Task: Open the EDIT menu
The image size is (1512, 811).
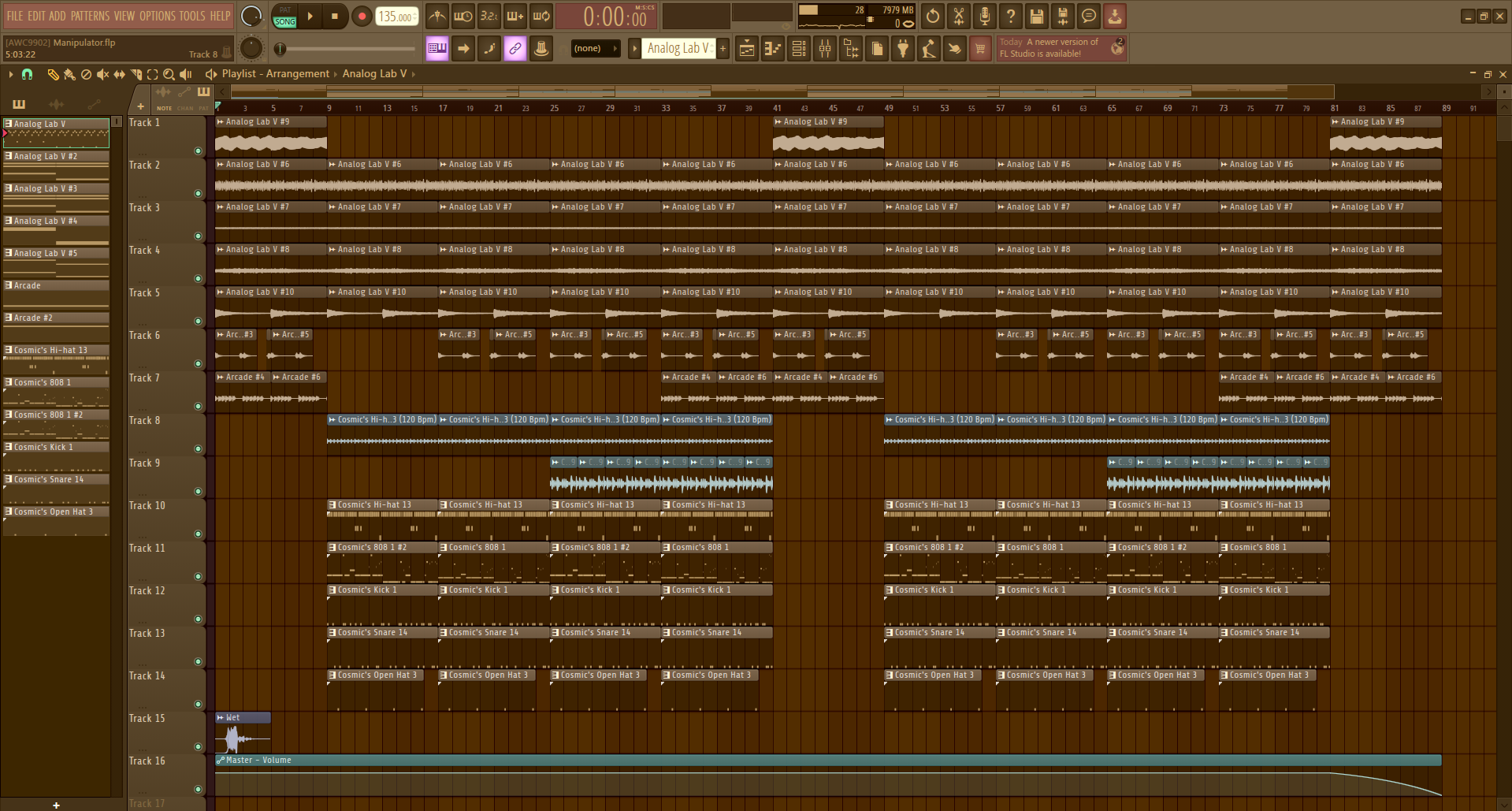Action: [36, 16]
